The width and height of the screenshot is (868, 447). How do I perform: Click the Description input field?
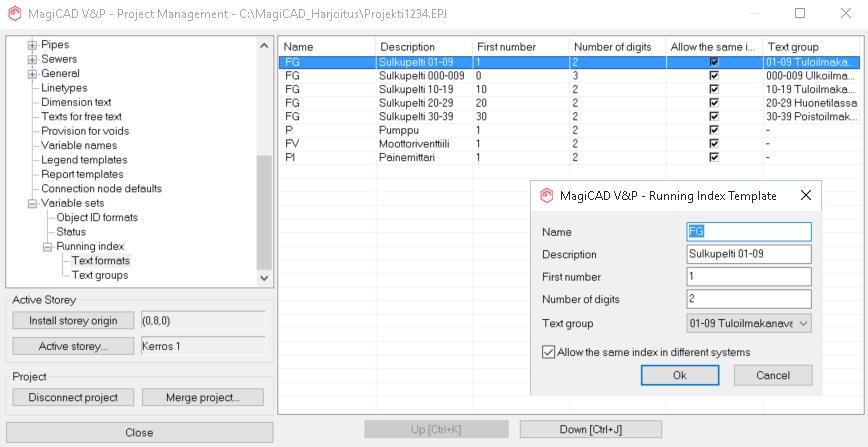(749, 254)
